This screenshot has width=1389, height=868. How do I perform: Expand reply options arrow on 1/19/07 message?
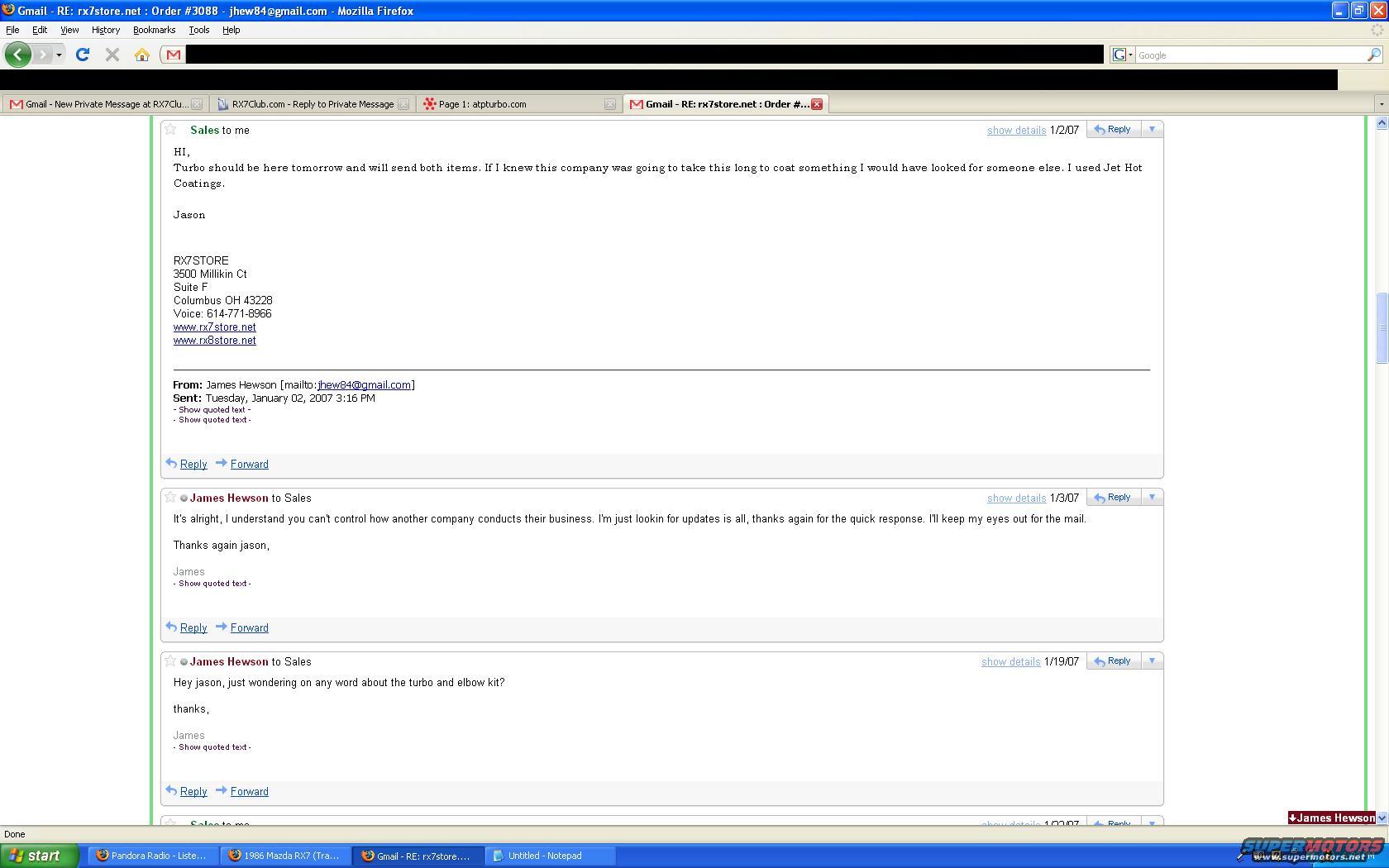[x=1152, y=661]
